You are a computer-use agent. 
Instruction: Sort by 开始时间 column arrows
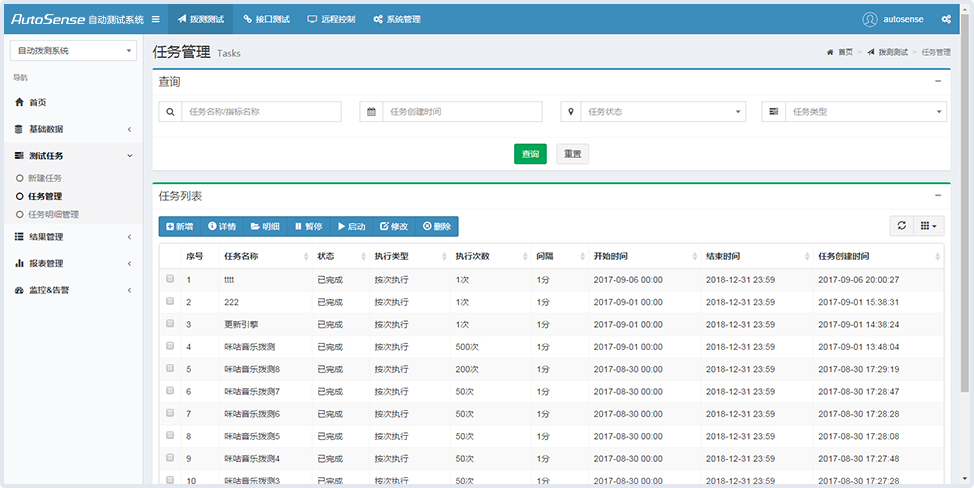[695, 256]
